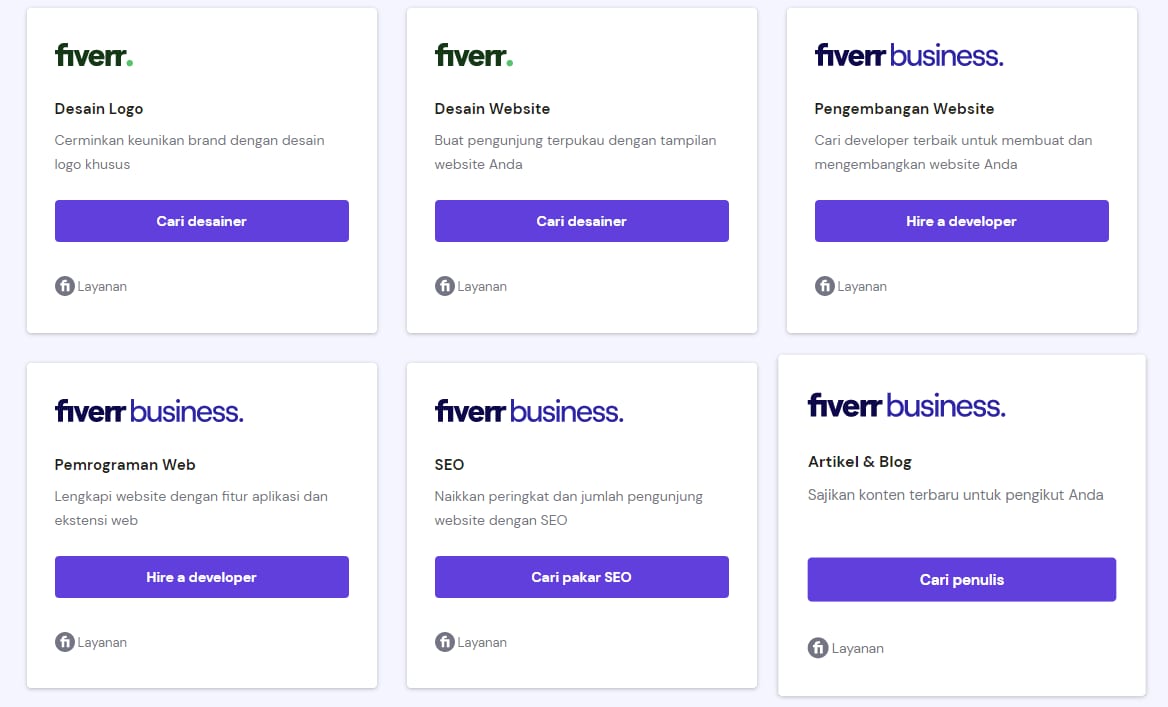Click Layanan icon under Artikel & Blog card
1168x707 pixels.
coord(818,648)
